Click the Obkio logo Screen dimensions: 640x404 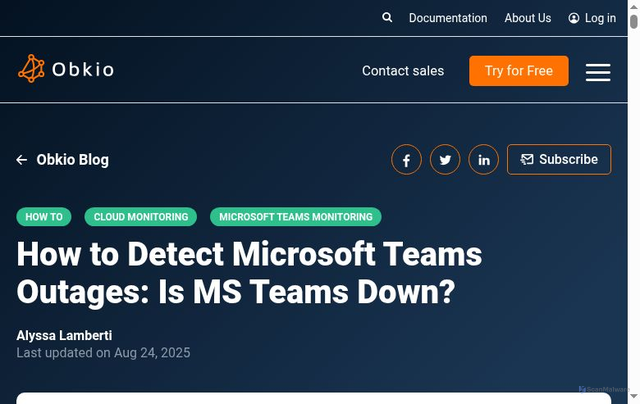(66, 69)
